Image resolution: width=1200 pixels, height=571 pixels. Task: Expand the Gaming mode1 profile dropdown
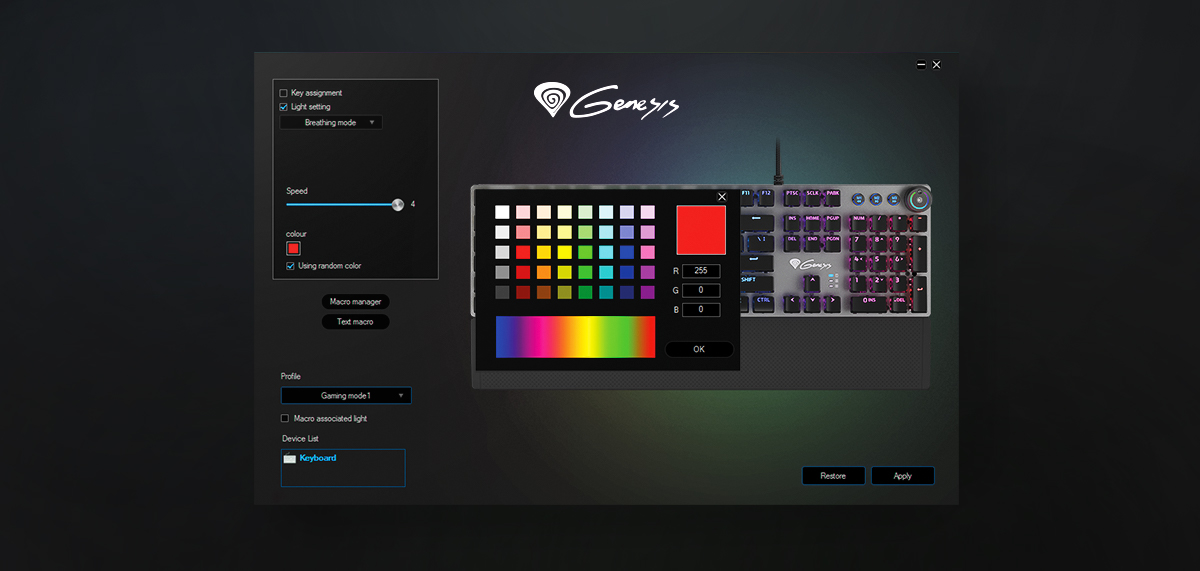tap(346, 396)
